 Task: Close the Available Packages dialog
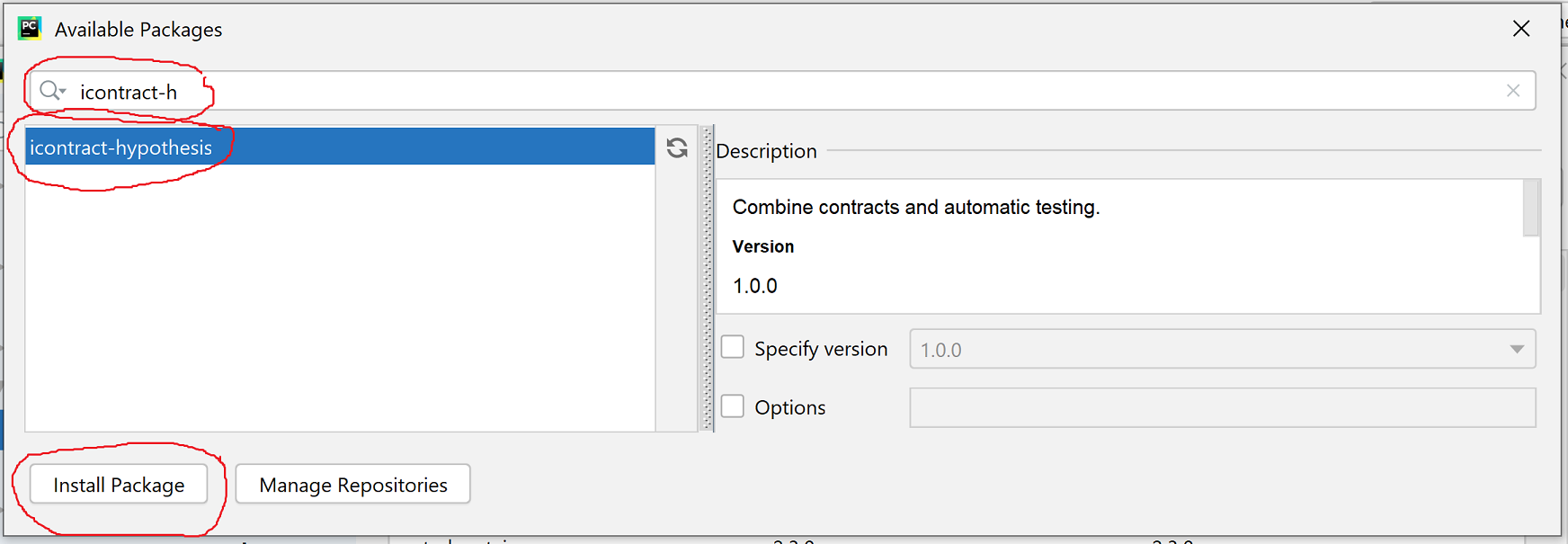(x=1521, y=29)
